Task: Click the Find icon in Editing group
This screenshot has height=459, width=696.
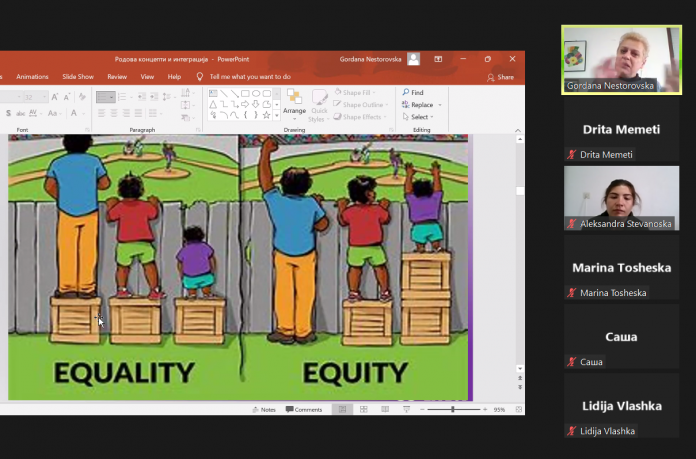Action: click(x=406, y=93)
